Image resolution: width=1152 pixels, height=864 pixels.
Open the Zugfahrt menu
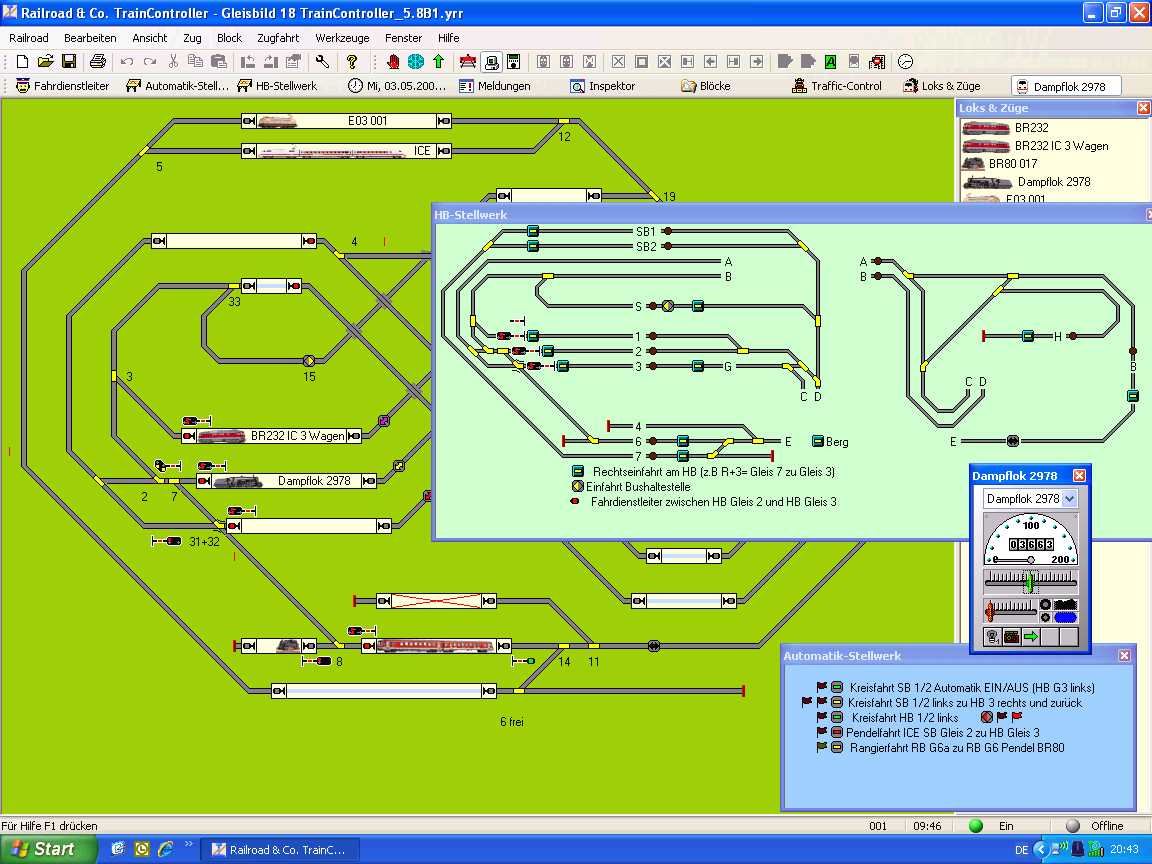click(278, 38)
